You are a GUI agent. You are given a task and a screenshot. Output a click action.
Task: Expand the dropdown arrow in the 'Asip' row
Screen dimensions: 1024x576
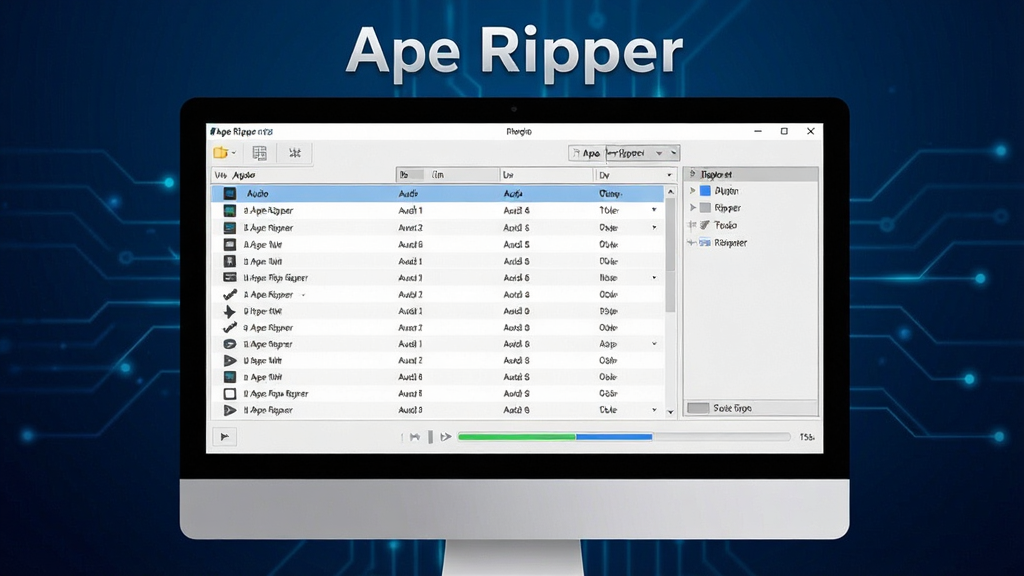pyautogui.click(x=654, y=344)
